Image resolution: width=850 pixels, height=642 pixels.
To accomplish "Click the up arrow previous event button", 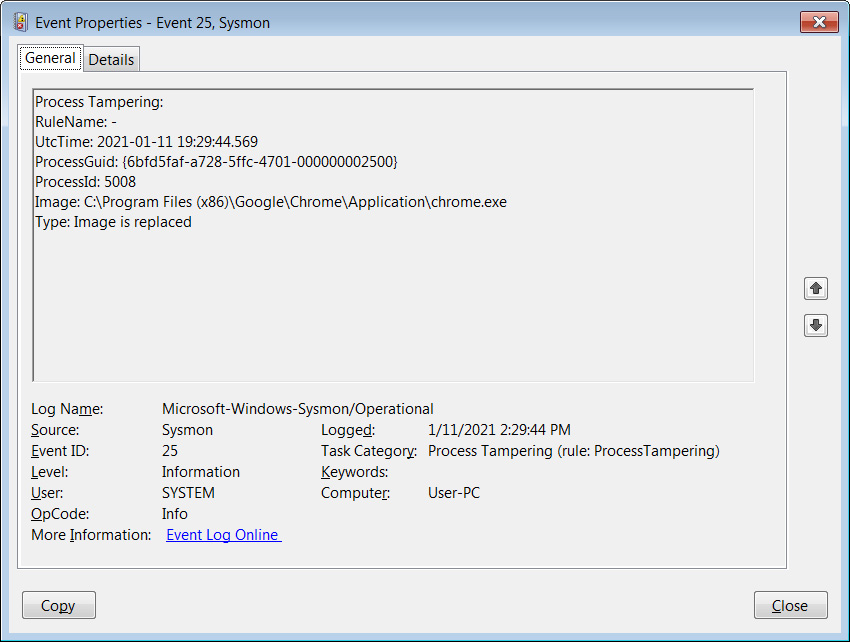I will (x=815, y=288).
